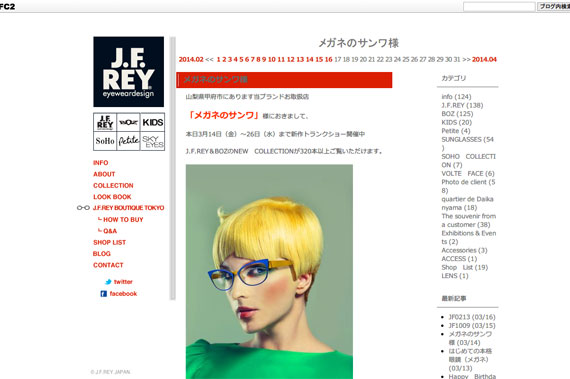Click the blog search button
The height and width of the screenshot is (379, 570).
553,7
